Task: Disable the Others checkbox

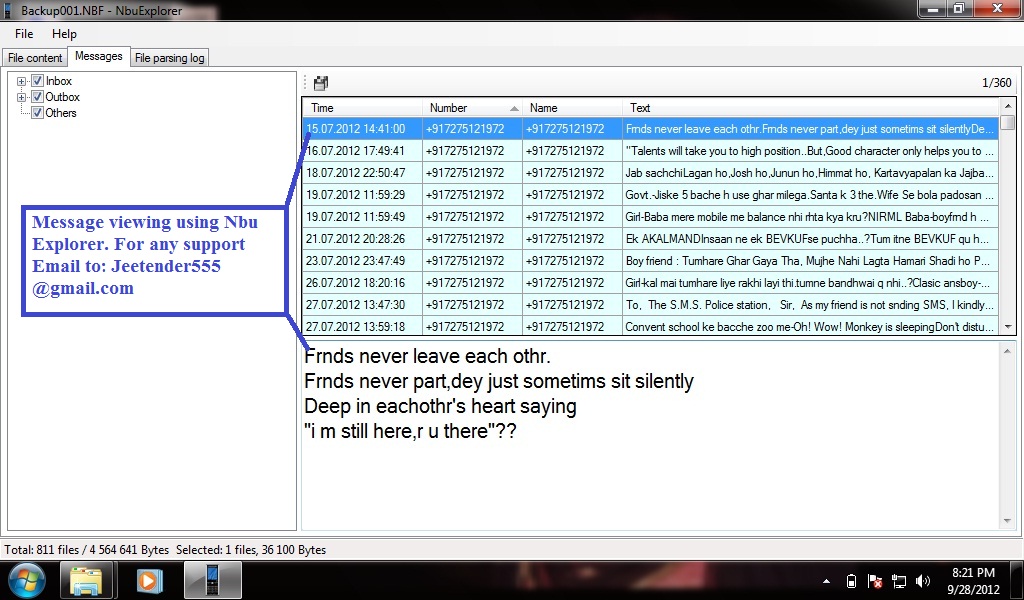Action: [x=38, y=112]
